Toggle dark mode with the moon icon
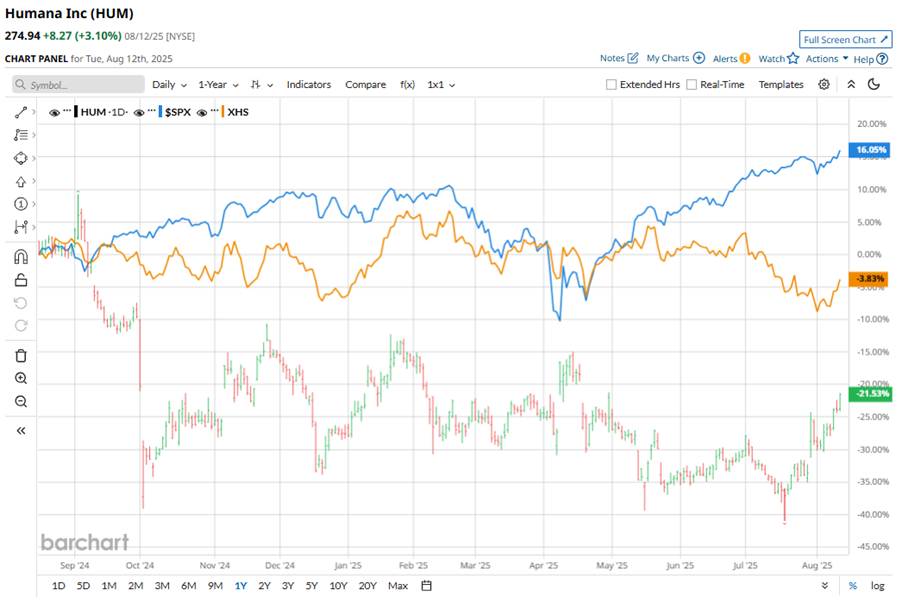Image resolution: width=902 pixels, height=603 pixels. (874, 85)
